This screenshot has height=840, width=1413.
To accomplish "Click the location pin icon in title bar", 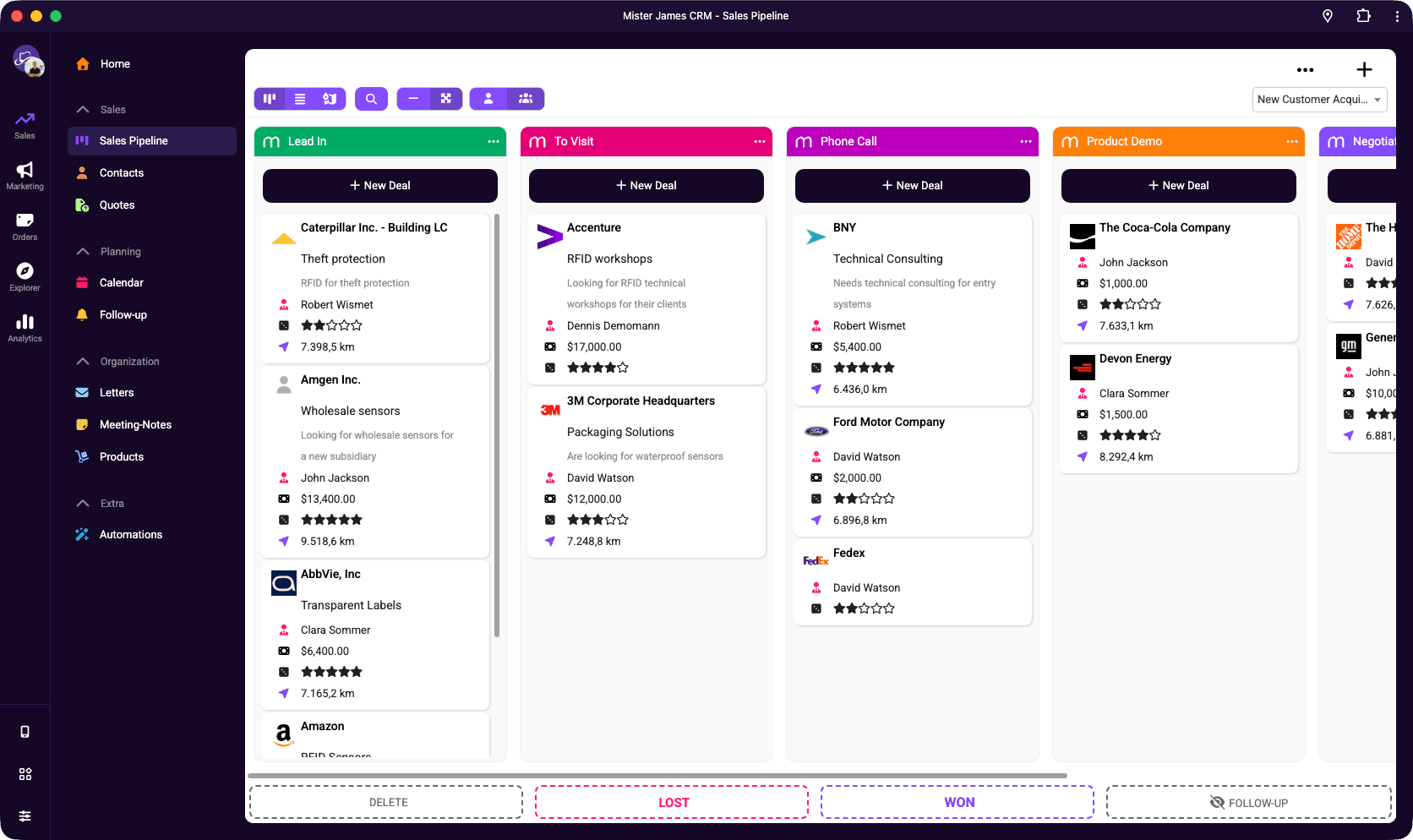I will click(x=1328, y=16).
